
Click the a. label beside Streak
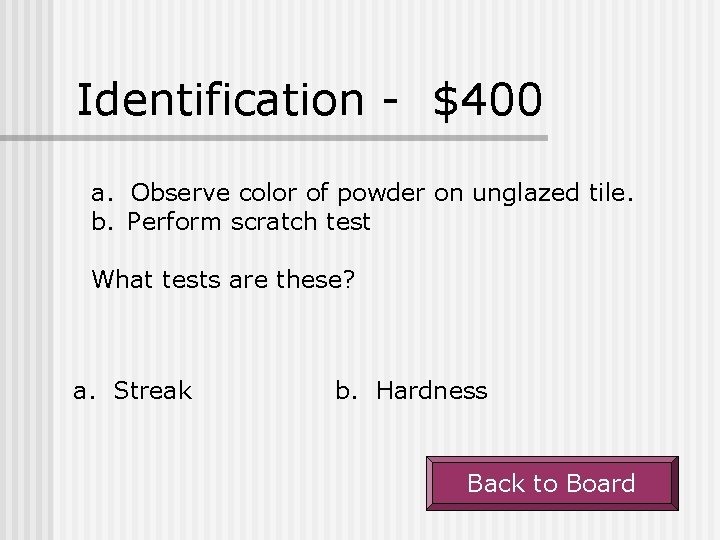[x=84, y=392]
